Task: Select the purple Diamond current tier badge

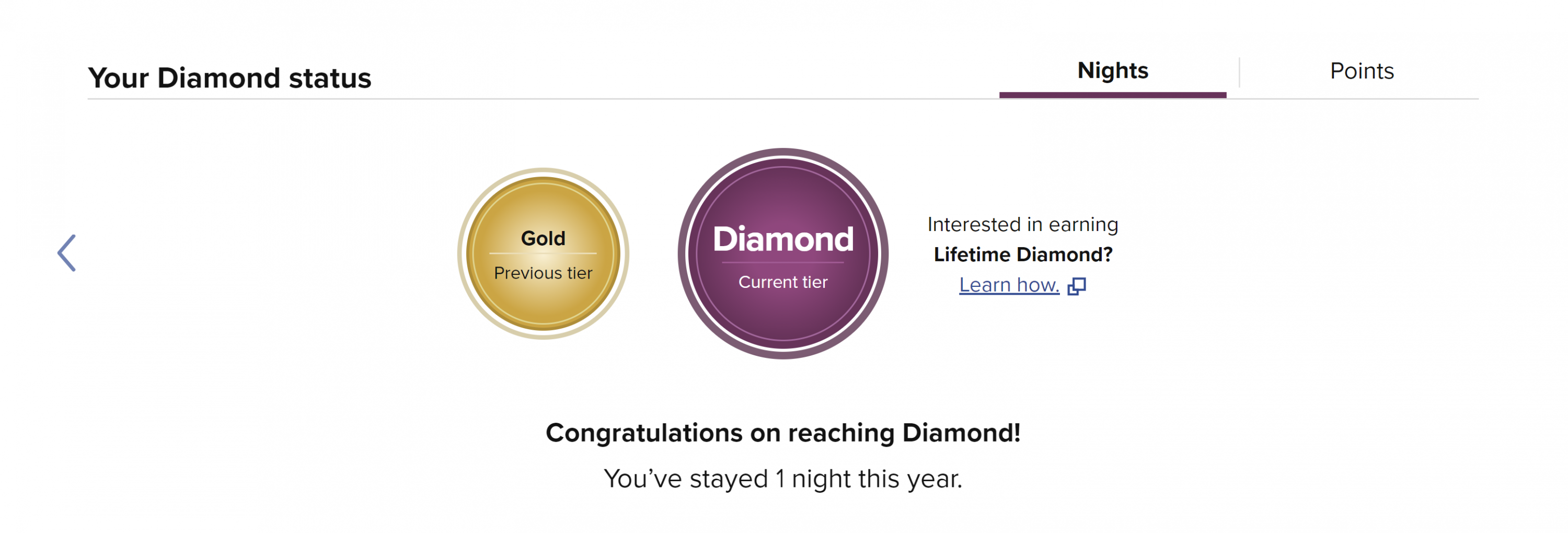Action: [783, 254]
